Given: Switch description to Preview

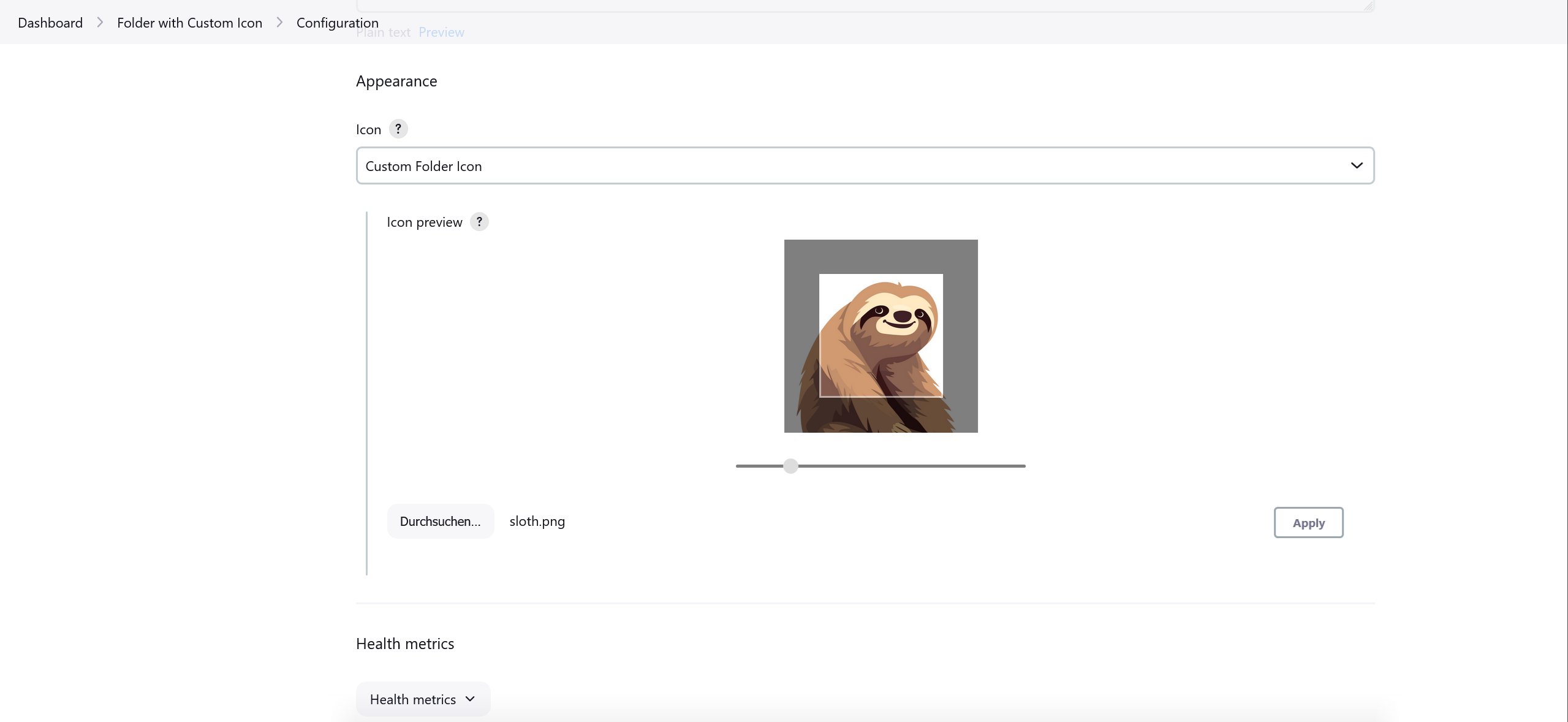Looking at the screenshot, I should coord(441,32).
